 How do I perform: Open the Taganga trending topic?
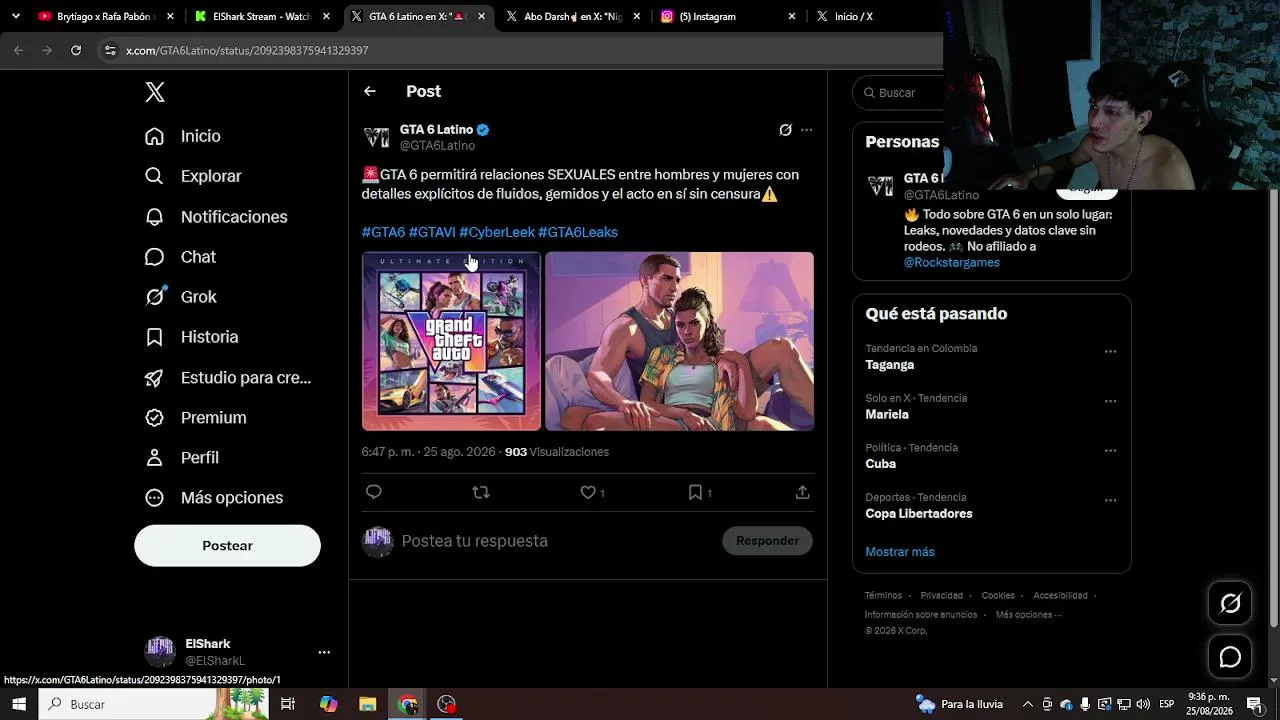(890, 365)
